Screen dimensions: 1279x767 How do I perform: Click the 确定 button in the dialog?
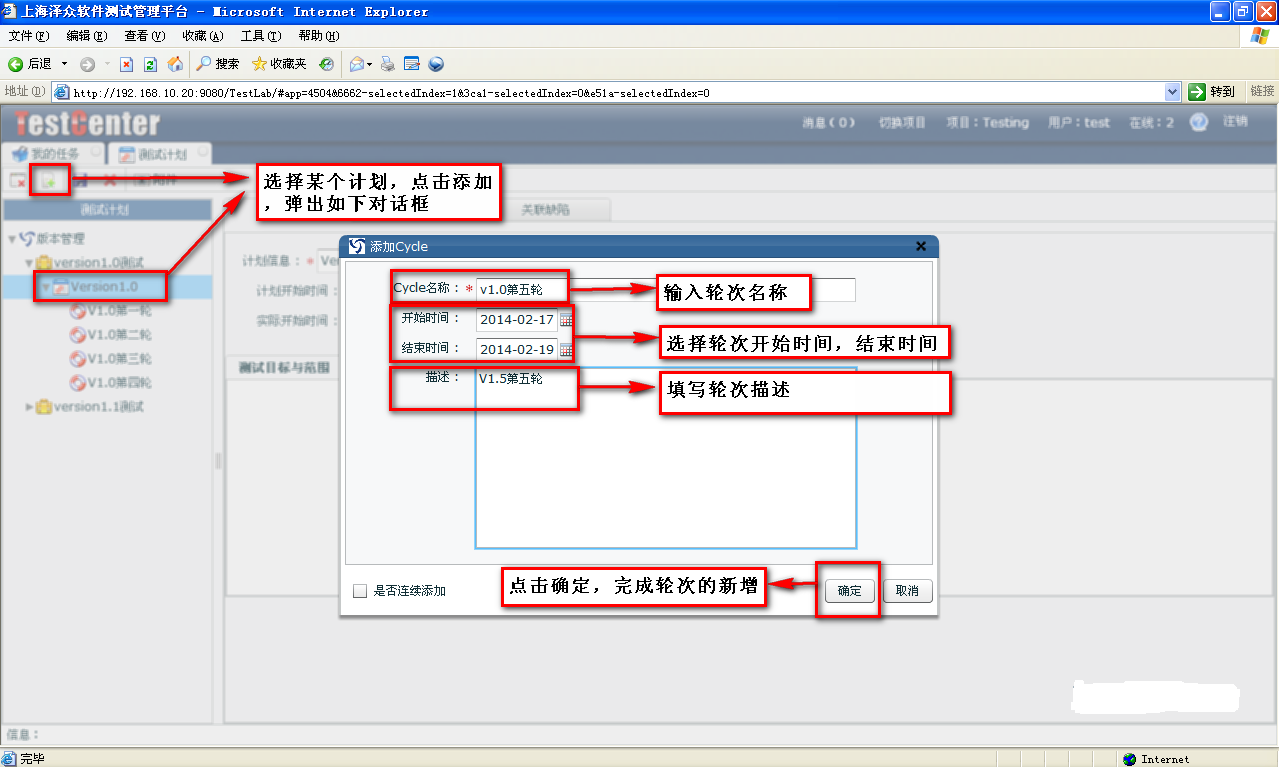pyautogui.click(x=850, y=591)
